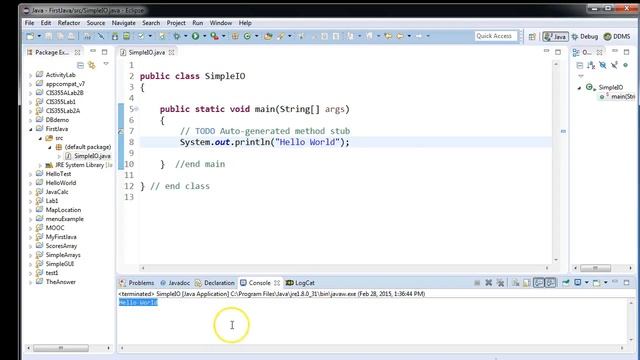640x360 pixels.
Task: Click the Run green play button
Action: coord(196,36)
